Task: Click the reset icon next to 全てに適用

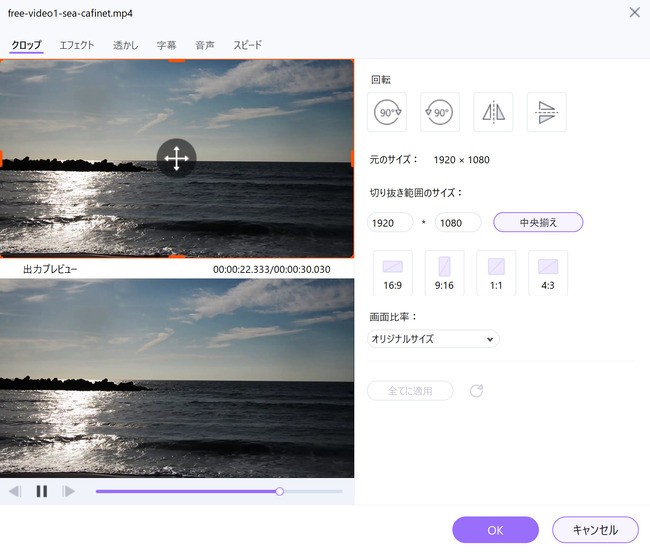Action: 476,390
